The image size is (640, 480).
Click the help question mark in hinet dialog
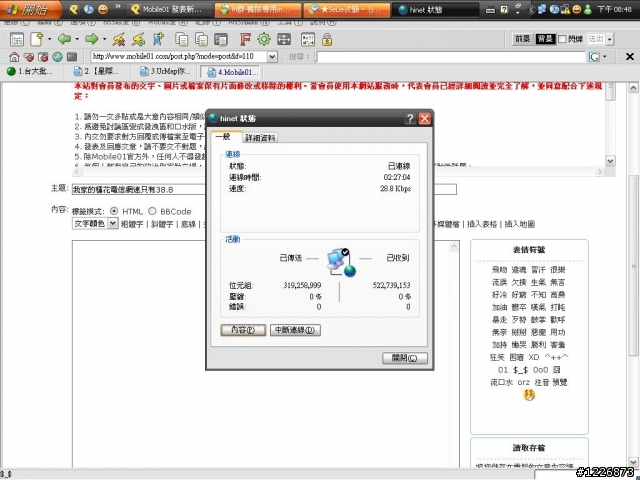[x=409, y=118]
